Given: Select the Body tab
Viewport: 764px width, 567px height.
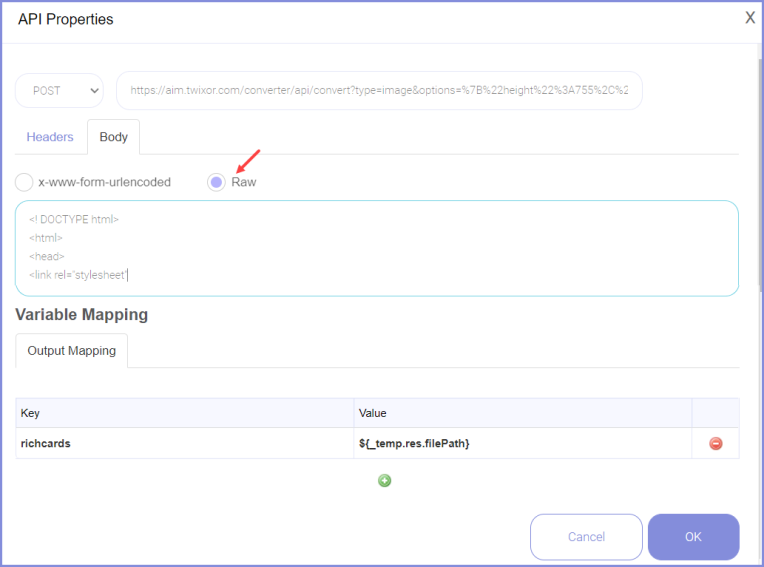Looking at the screenshot, I should click(x=114, y=137).
